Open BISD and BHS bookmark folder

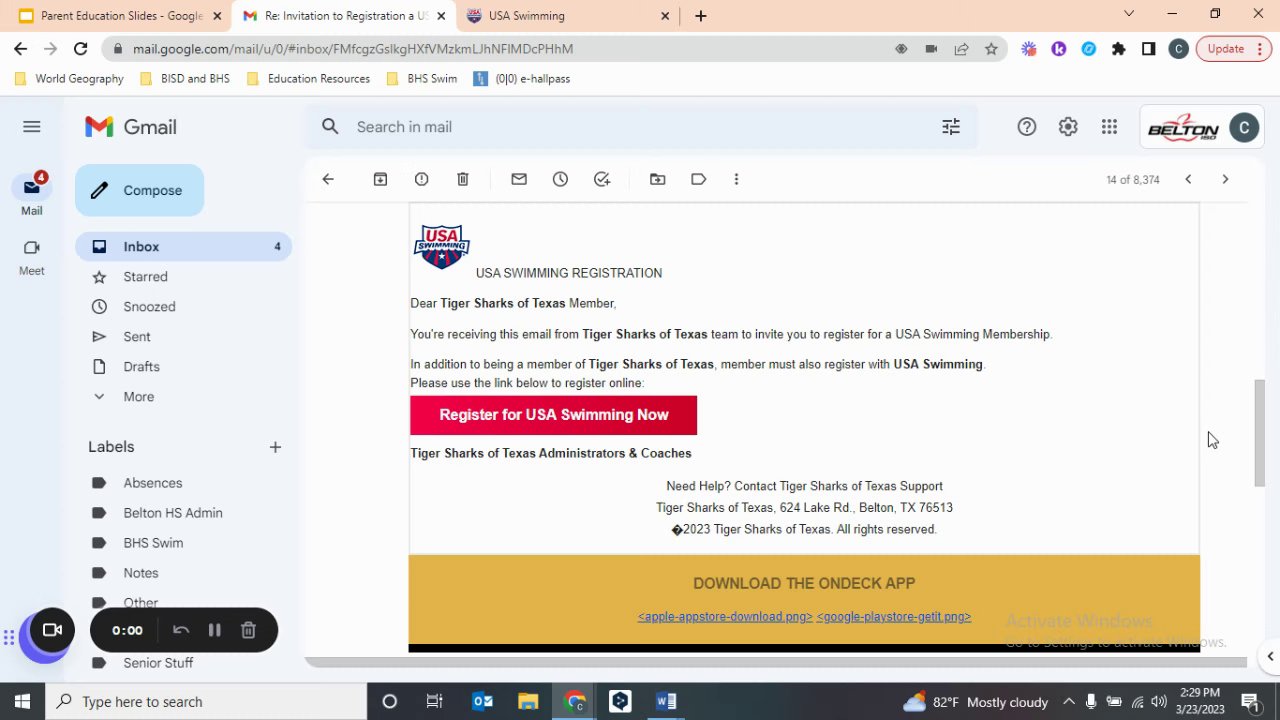185,78
